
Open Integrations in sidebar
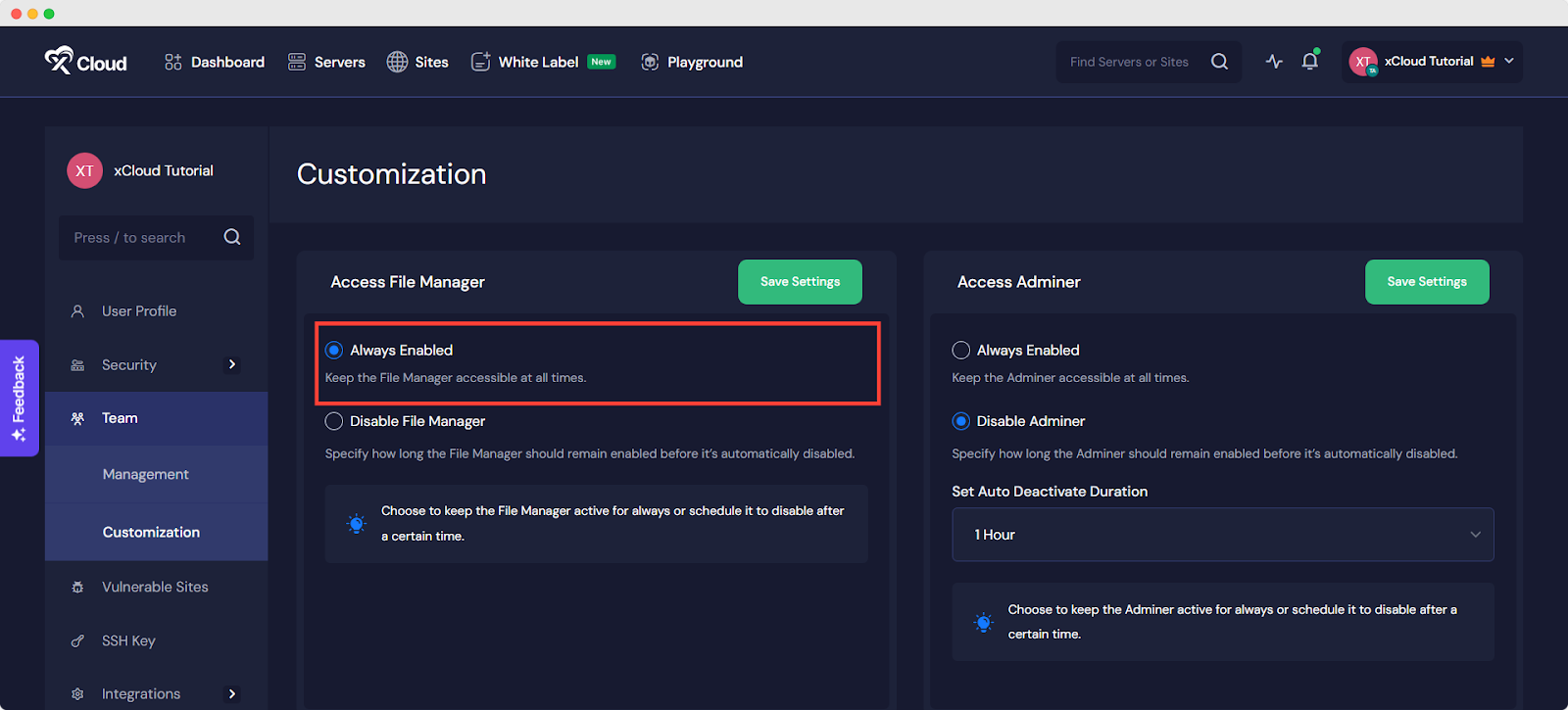[x=141, y=693]
